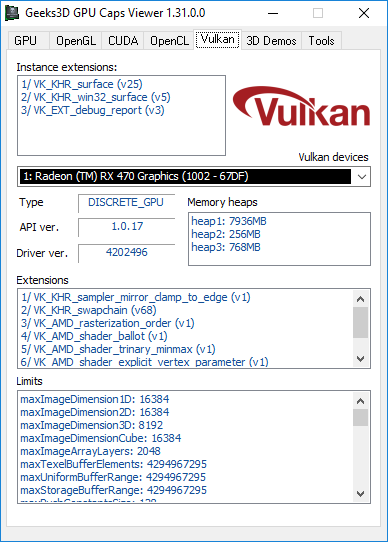
Task: Click Extensions list scroll down arrow
Action: click(360, 359)
